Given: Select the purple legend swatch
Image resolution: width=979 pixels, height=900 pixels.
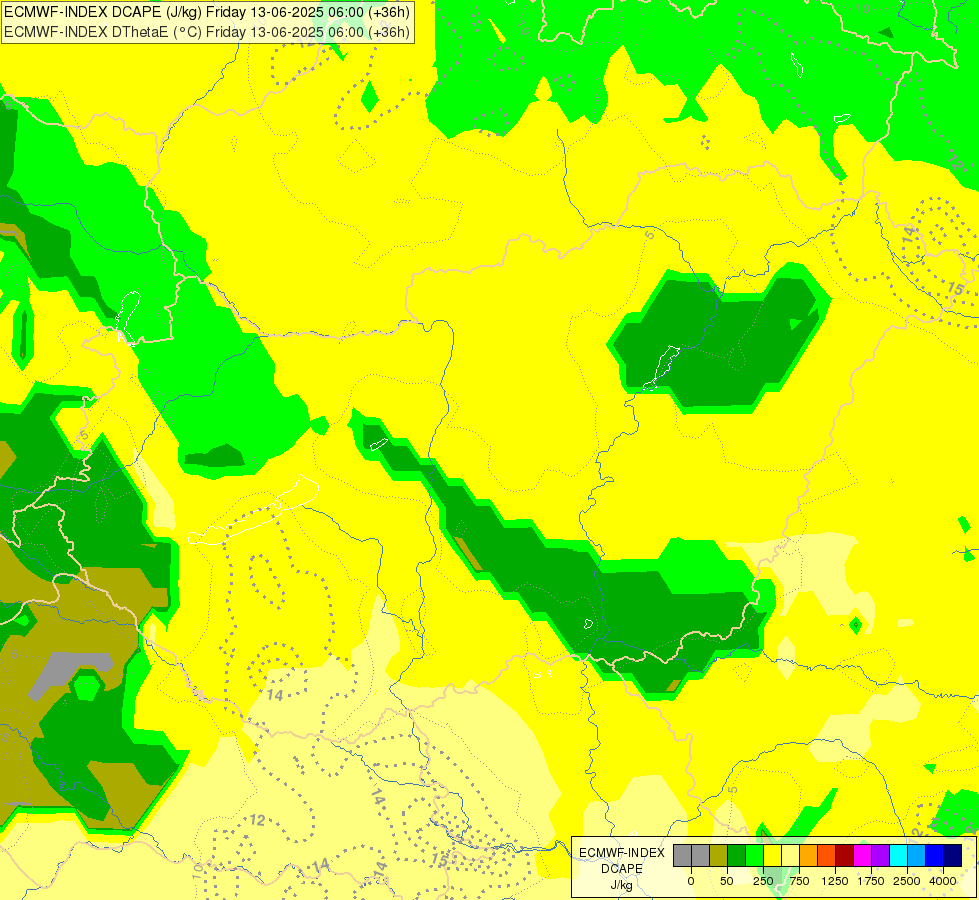Looking at the screenshot, I should tap(880, 855).
